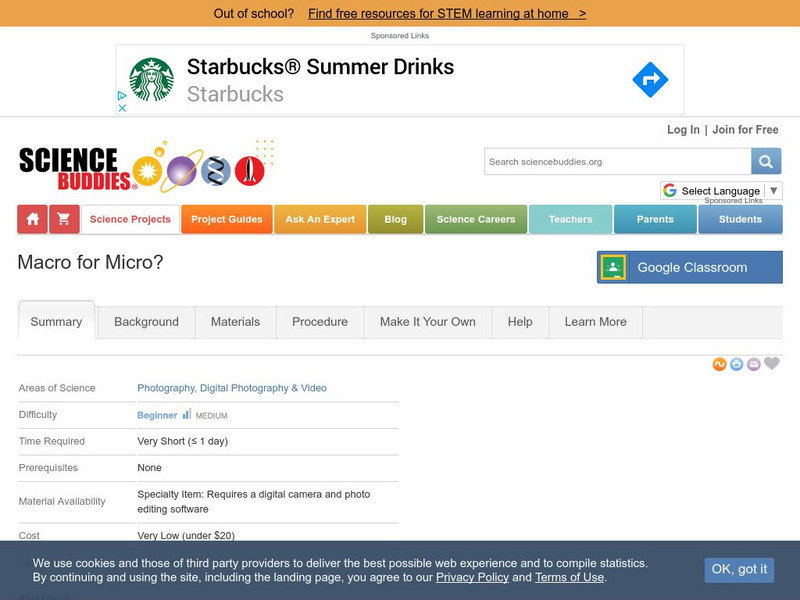Switch to the Make It Your Own tab
Image resolution: width=800 pixels, height=600 pixels.
428,322
